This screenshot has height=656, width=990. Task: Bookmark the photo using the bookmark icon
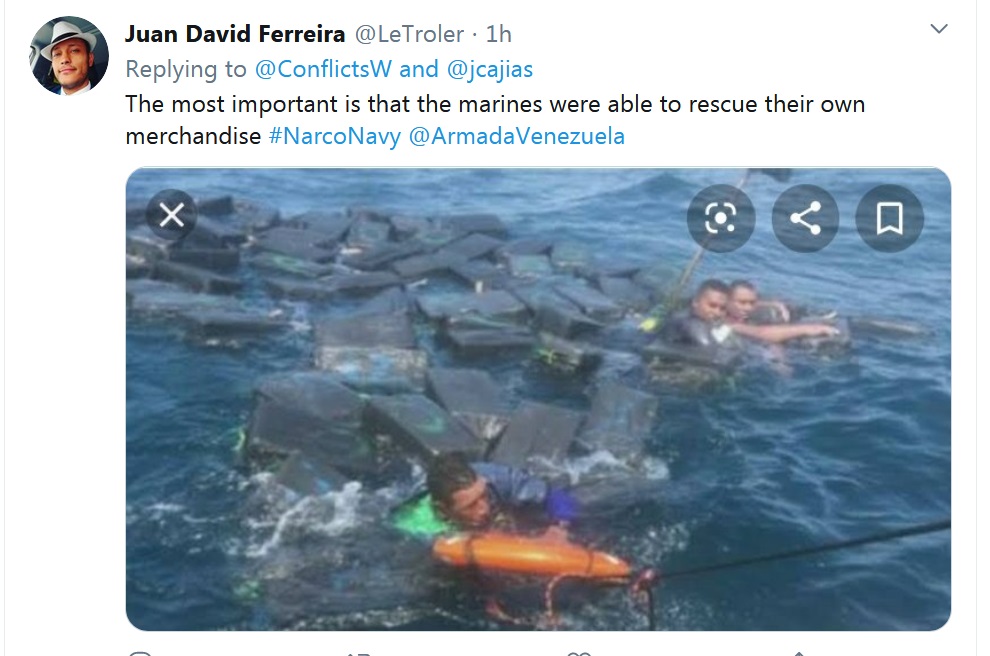click(890, 218)
